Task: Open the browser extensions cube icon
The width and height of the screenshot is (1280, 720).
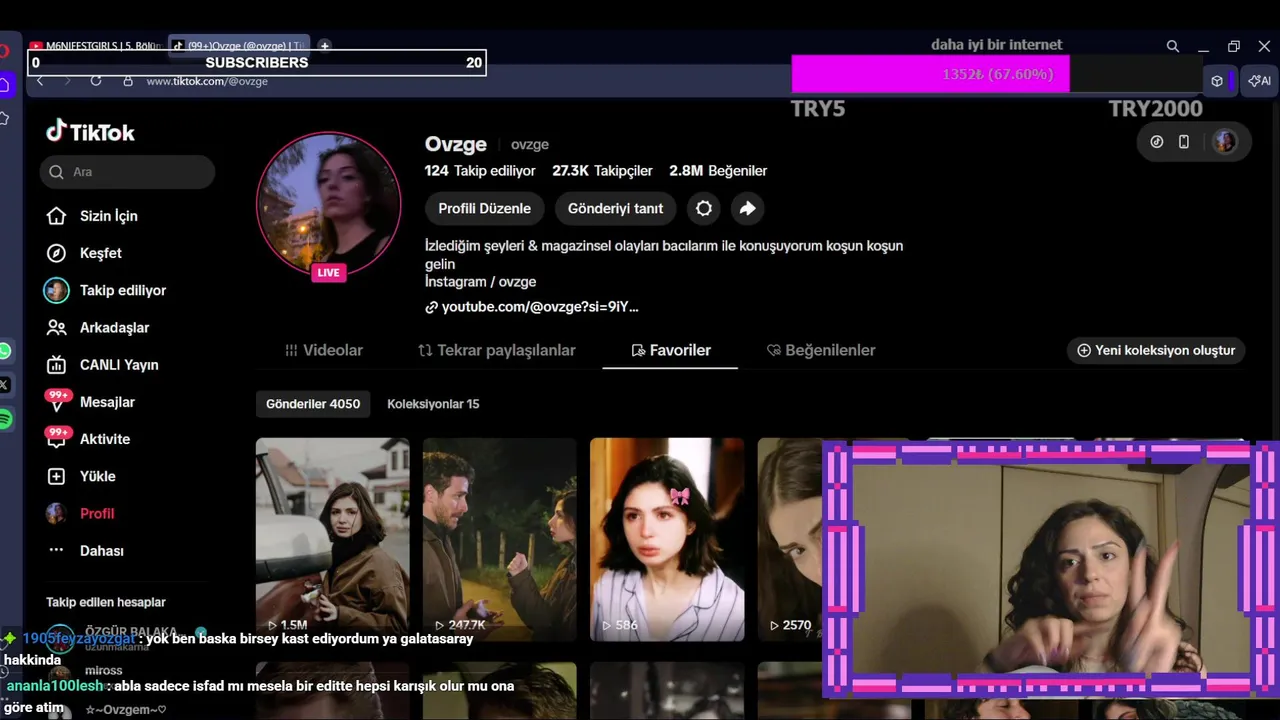Action: point(1217,81)
